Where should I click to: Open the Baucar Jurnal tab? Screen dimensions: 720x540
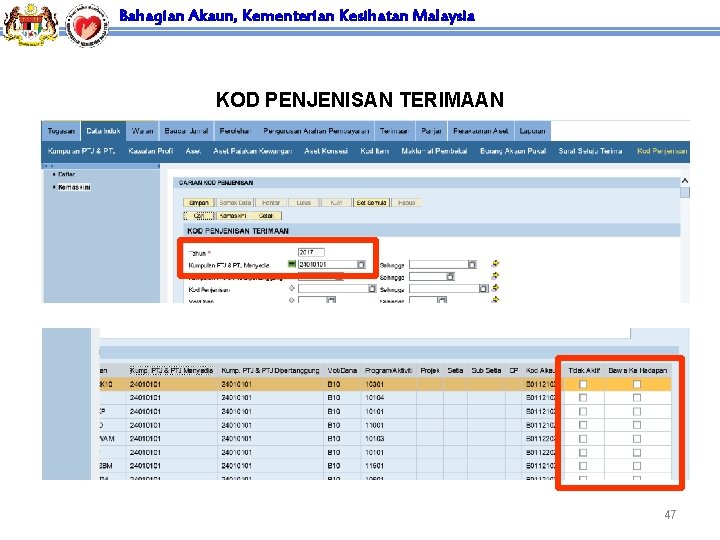point(186,131)
